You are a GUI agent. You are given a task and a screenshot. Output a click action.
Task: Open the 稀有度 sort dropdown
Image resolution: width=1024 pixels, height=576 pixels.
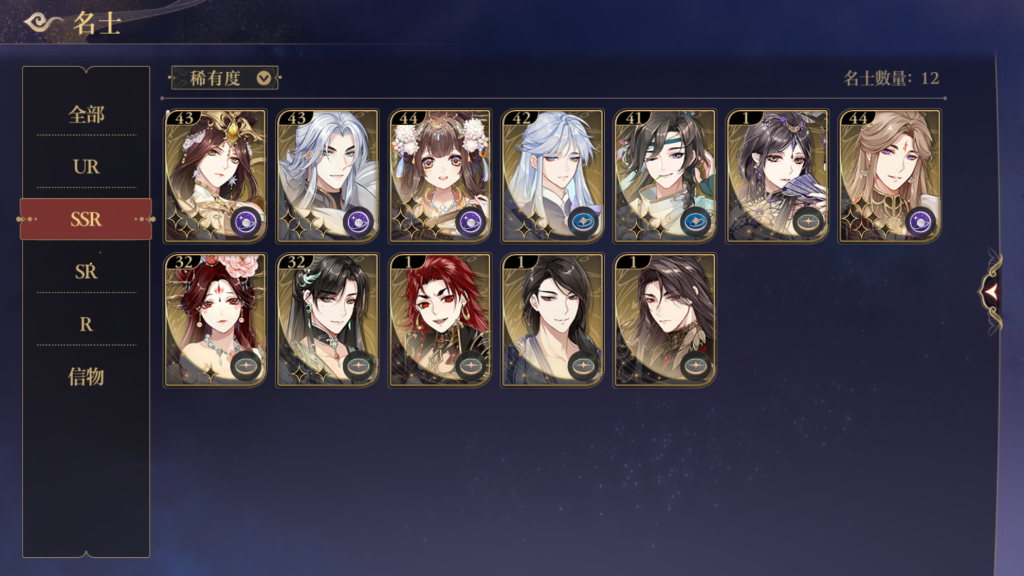pyautogui.click(x=225, y=78)
